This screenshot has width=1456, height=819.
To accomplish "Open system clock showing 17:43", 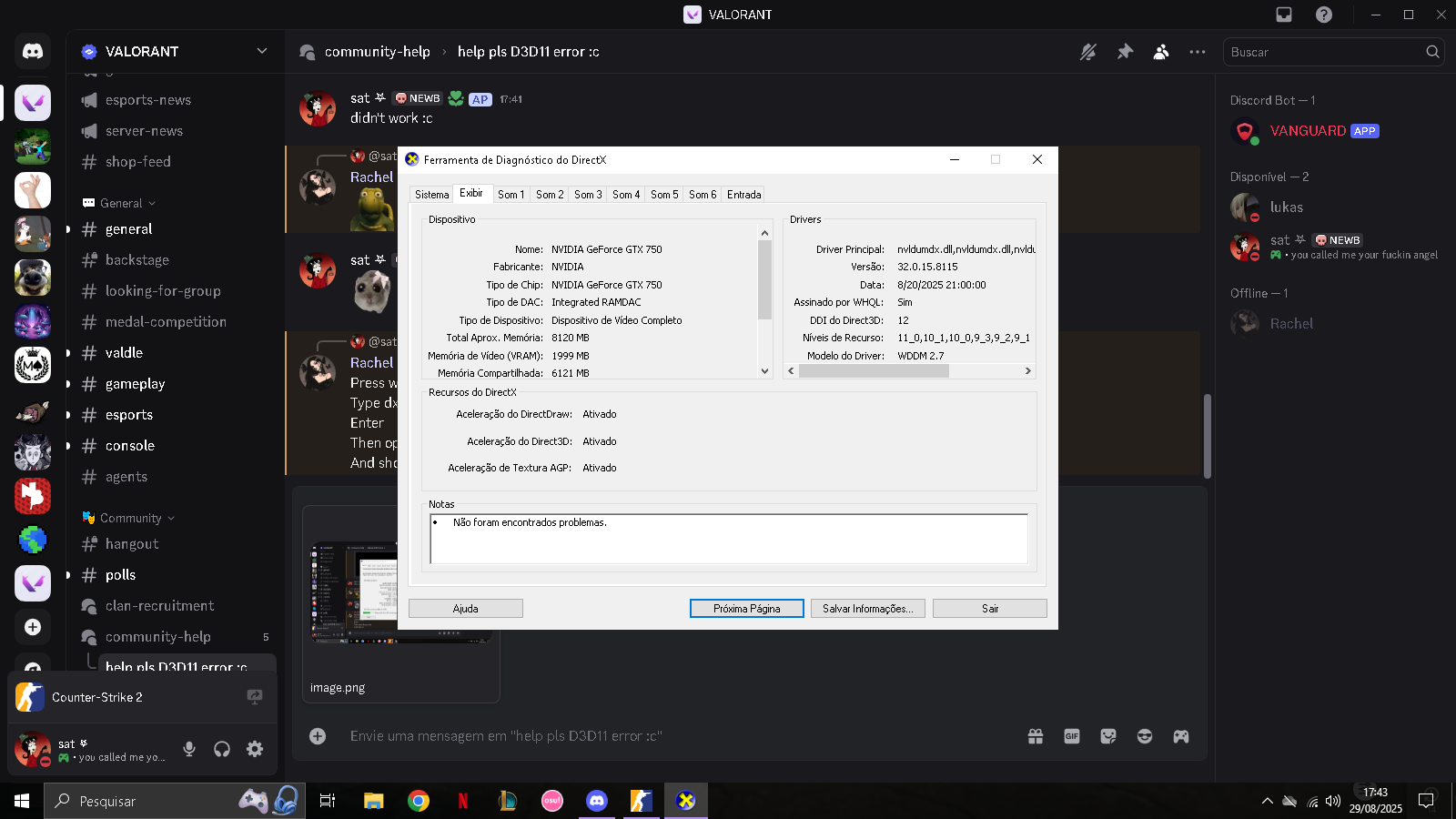I will (1376, 801).
